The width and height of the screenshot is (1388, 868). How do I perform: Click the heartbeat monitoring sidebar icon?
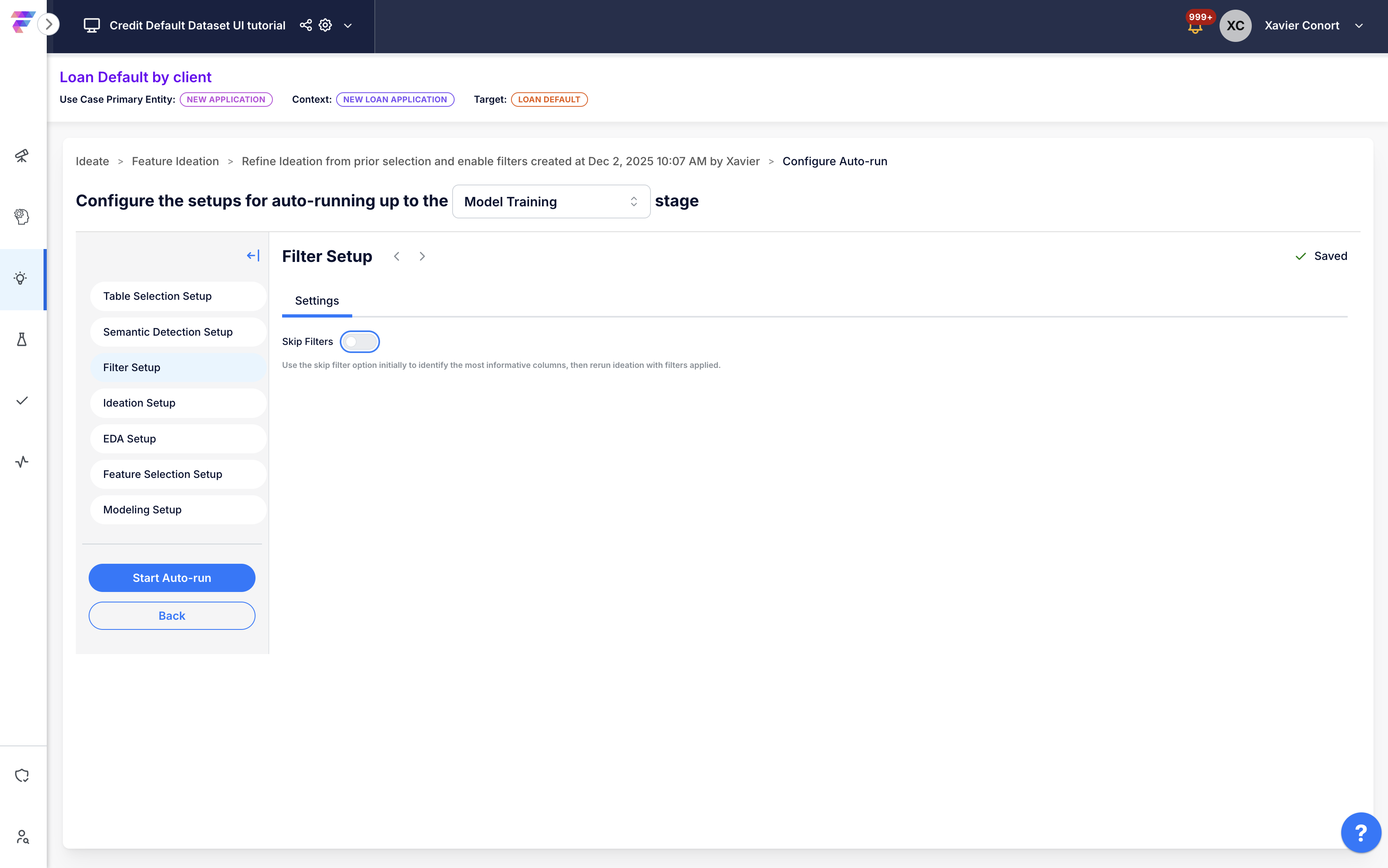22,461
